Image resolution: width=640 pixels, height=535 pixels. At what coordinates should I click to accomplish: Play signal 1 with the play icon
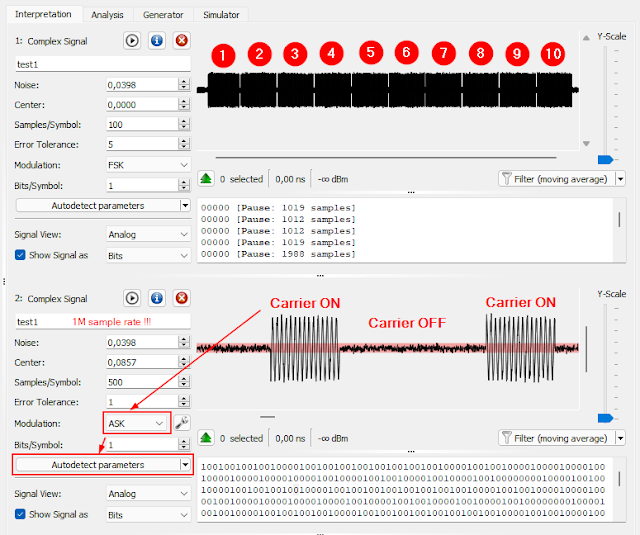(132, 41)
